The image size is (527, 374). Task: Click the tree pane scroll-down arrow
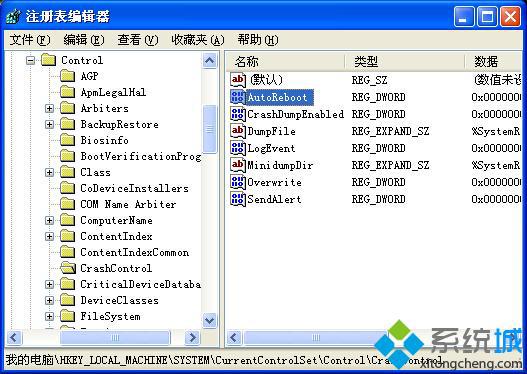(209, 320)
